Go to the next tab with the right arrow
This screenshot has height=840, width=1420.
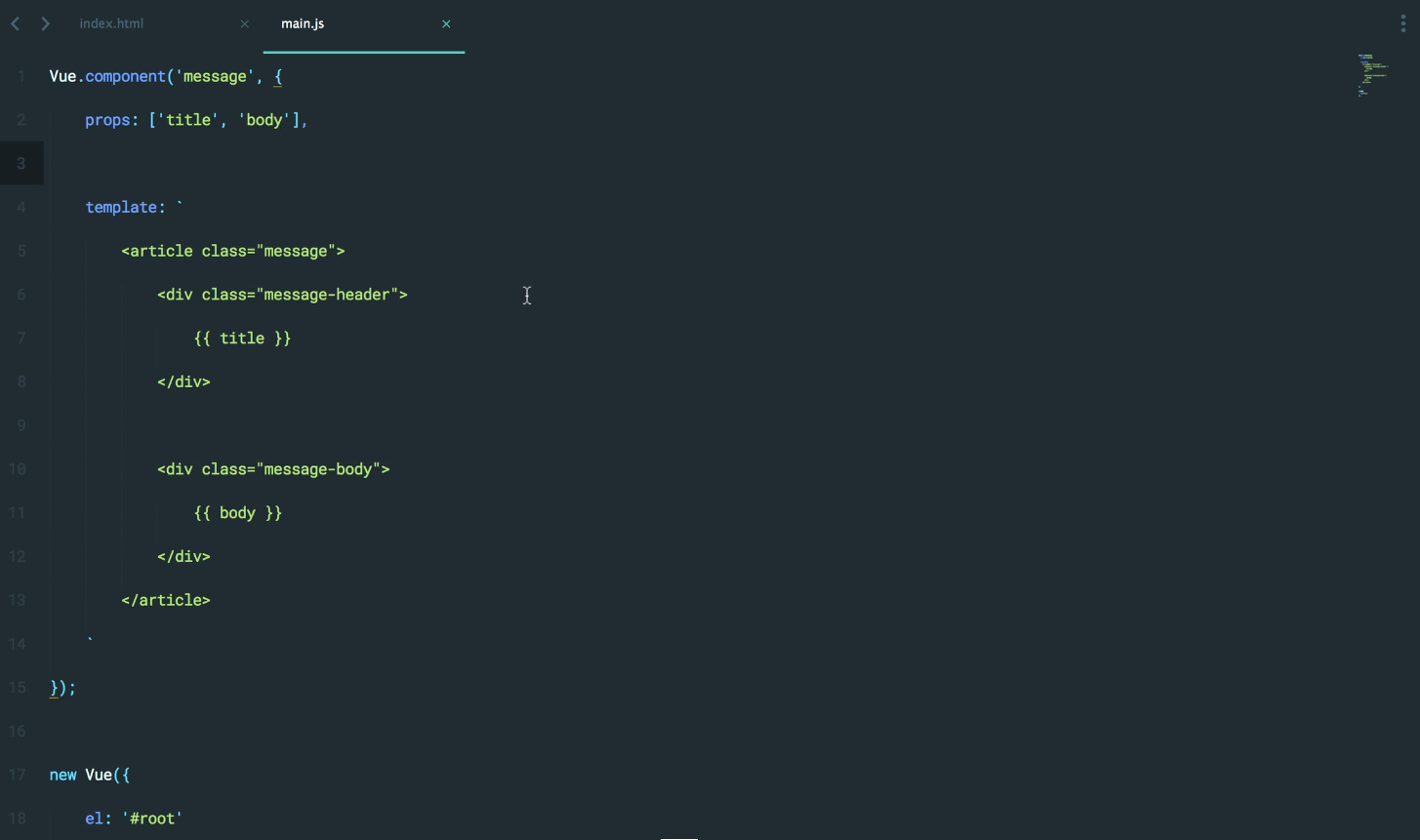pyautogui.click(x=45, y=23)
